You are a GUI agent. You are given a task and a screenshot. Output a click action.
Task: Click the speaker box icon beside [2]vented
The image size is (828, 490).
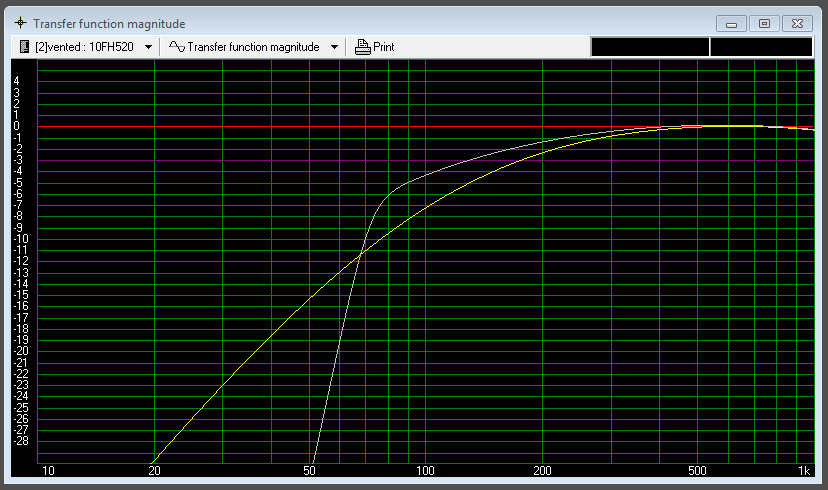click(24, 46)
